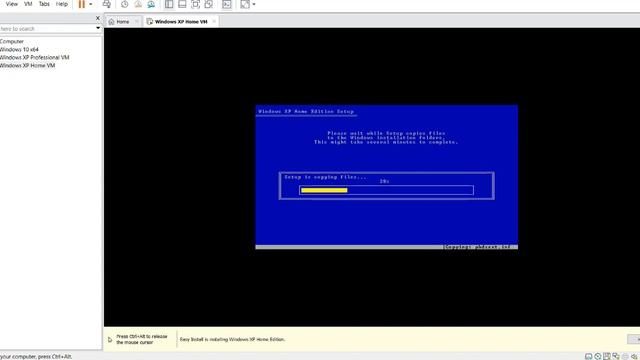Click the stretch guest display icon
Image resolution: width=640 pixels, height=360 pixels.
245,4
